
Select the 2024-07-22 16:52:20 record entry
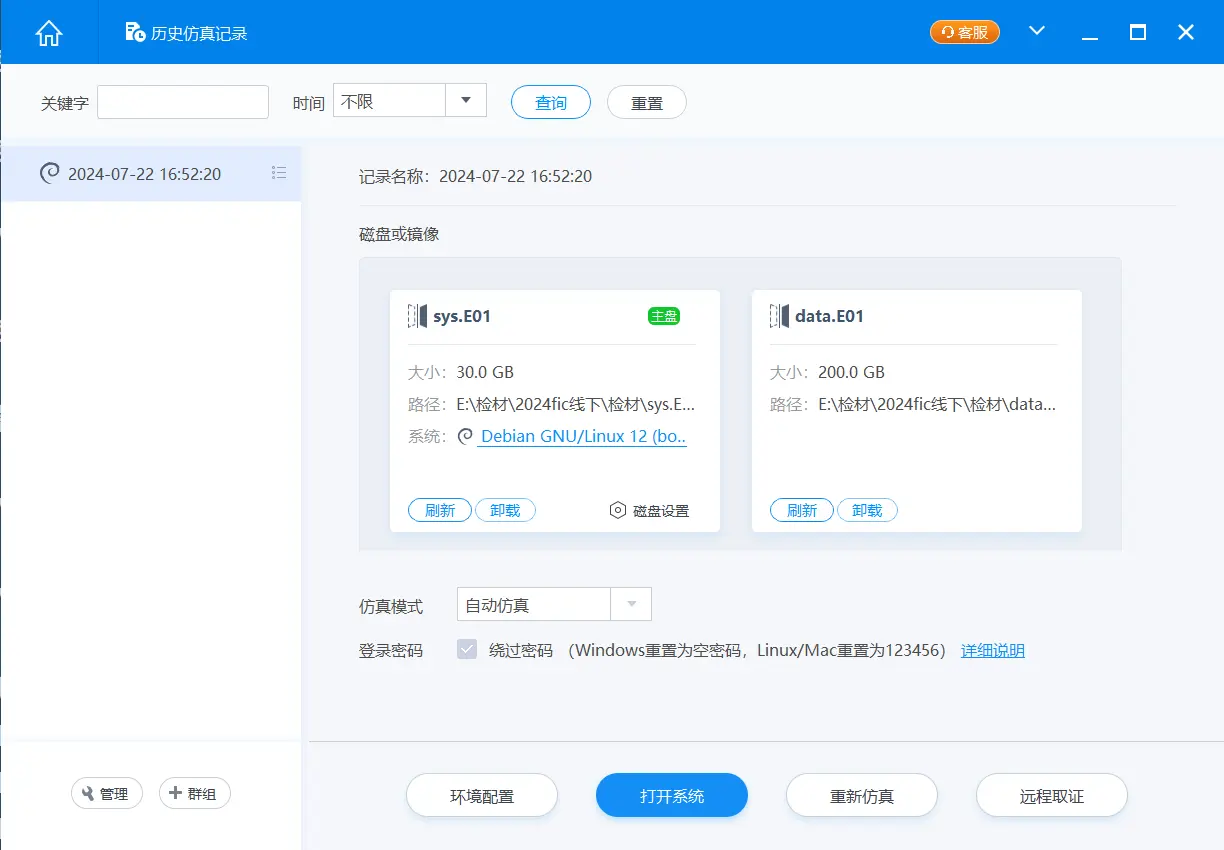click(x=145, y=174)
